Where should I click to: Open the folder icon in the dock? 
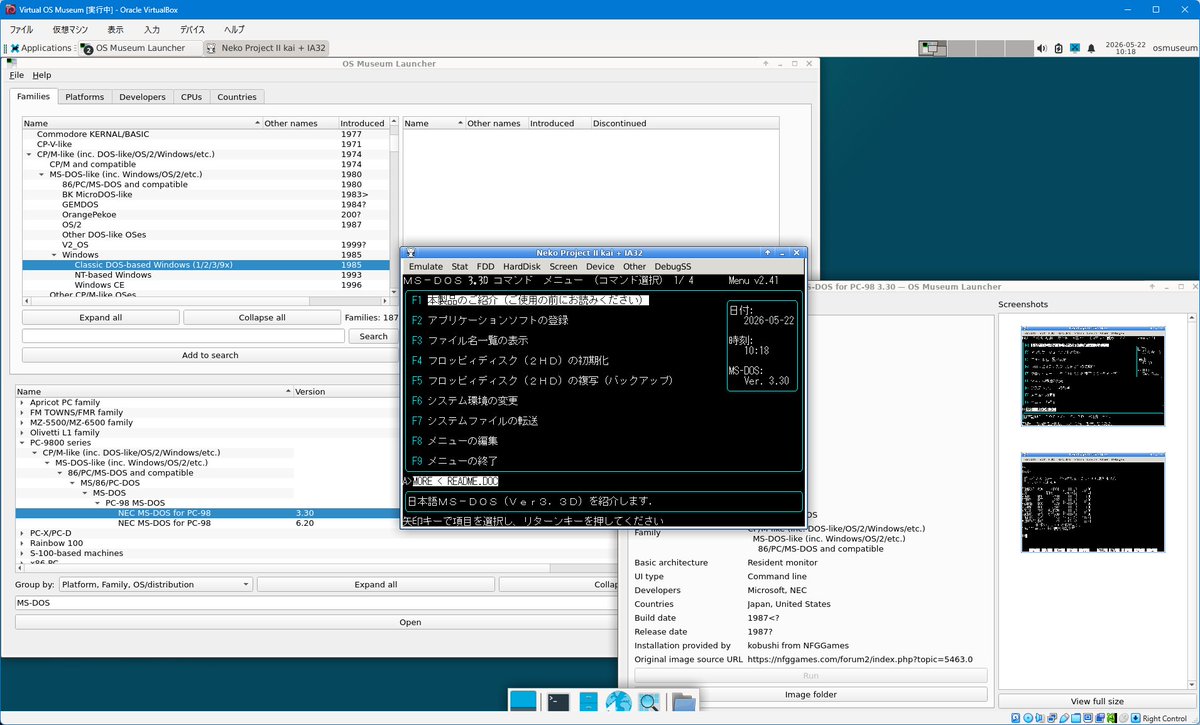click(x=684, y=702)
